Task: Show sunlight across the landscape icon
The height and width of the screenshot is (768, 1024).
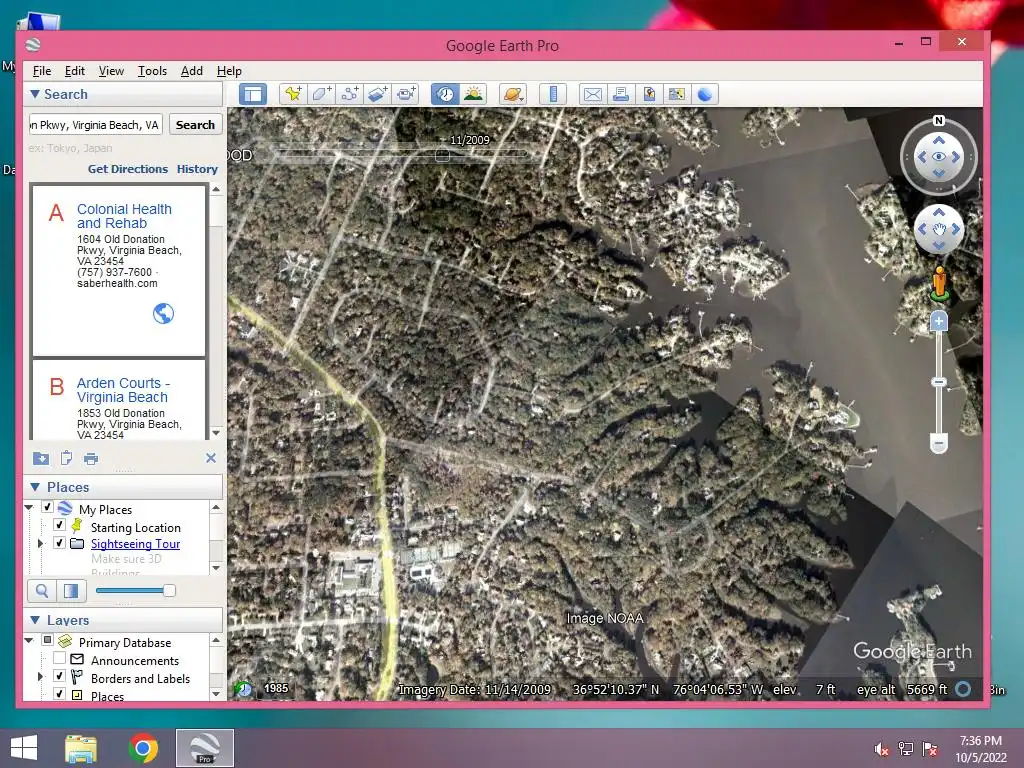Action: coord(473,94)
